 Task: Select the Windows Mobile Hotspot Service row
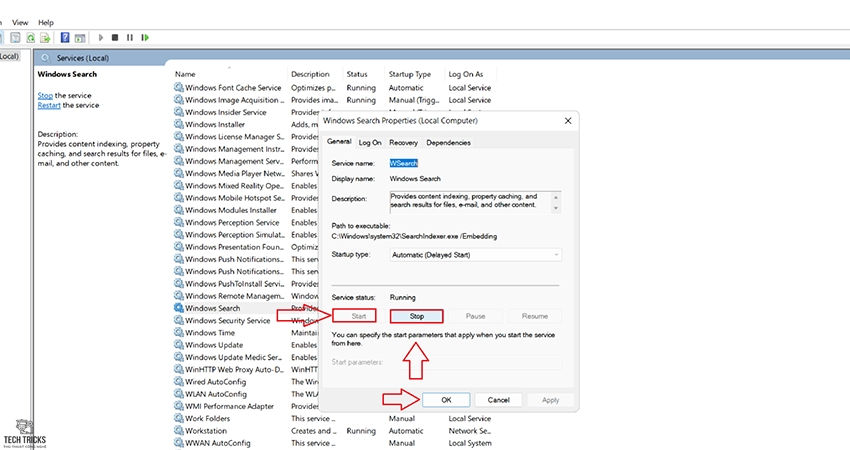point(234,198)
